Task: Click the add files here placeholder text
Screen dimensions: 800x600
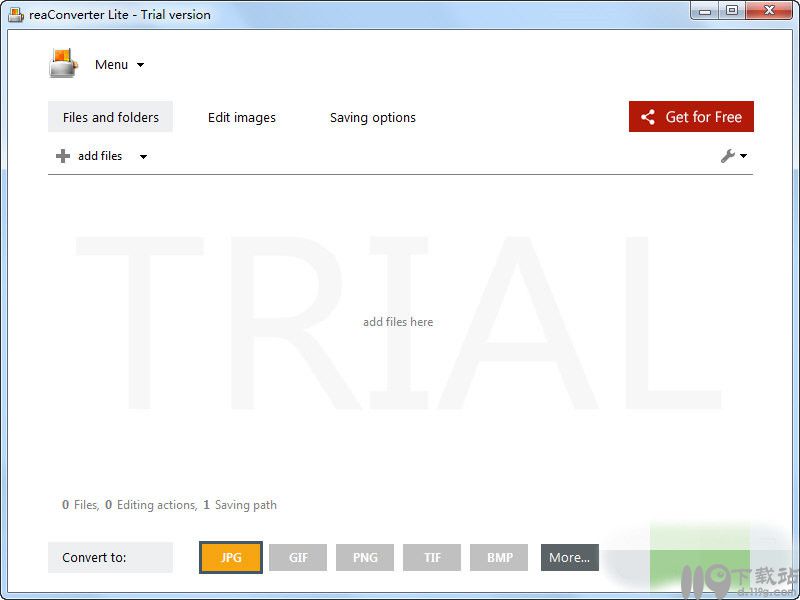Action: click(x=398, y=322)
